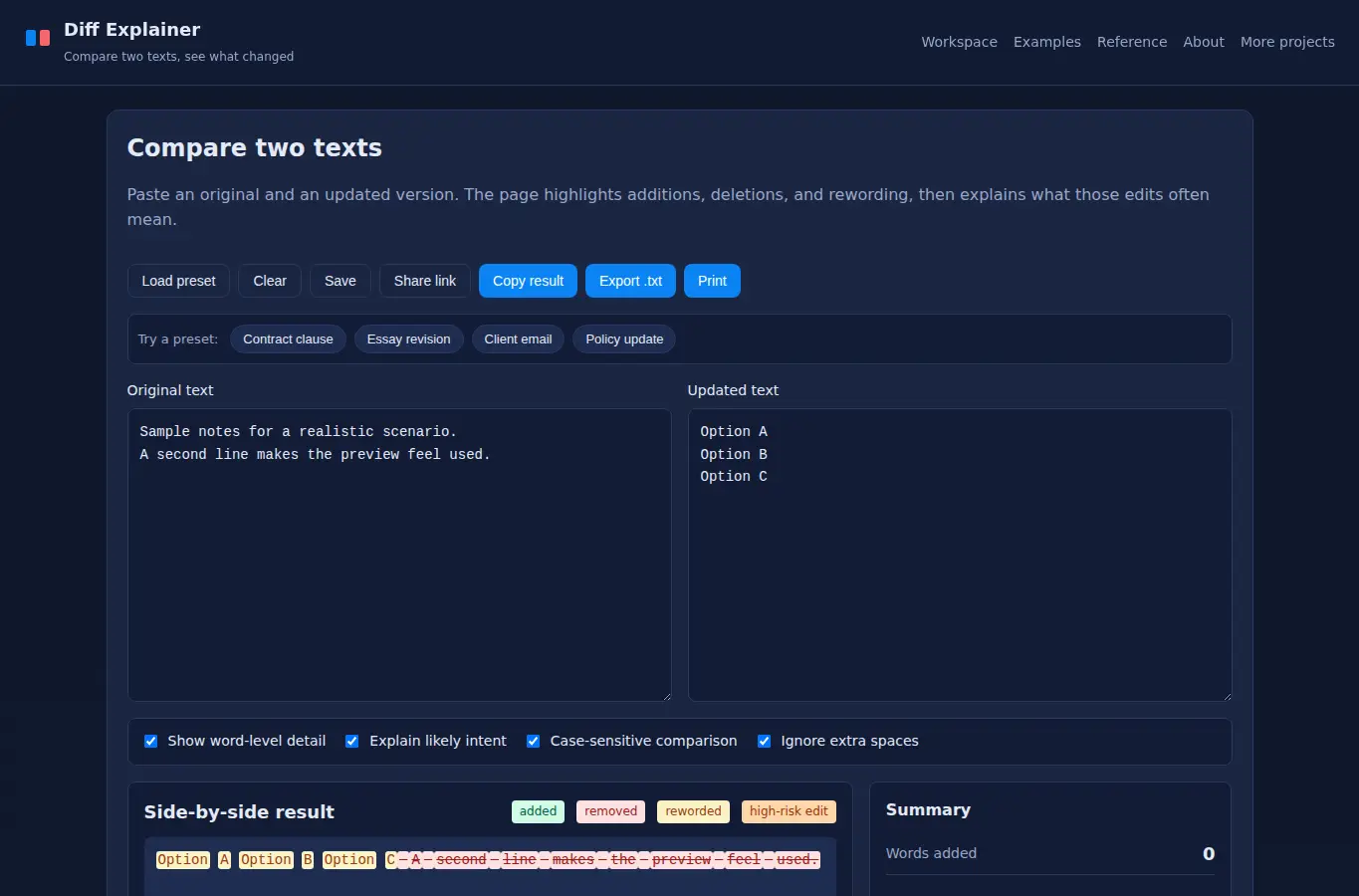The image size is (1359, 896).
Task: Load the Contract clause preset
Action: coord(288,339)
